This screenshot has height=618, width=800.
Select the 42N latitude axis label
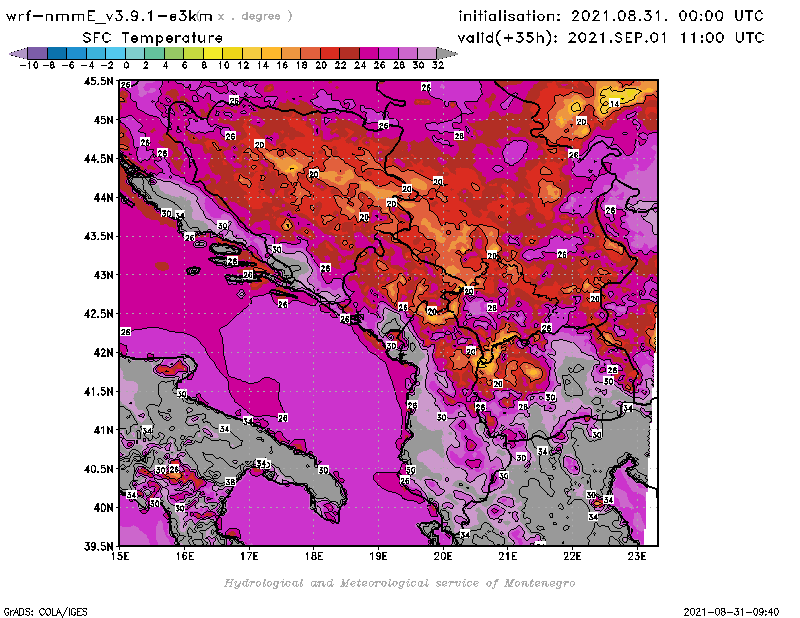click(x=103, y=352)
